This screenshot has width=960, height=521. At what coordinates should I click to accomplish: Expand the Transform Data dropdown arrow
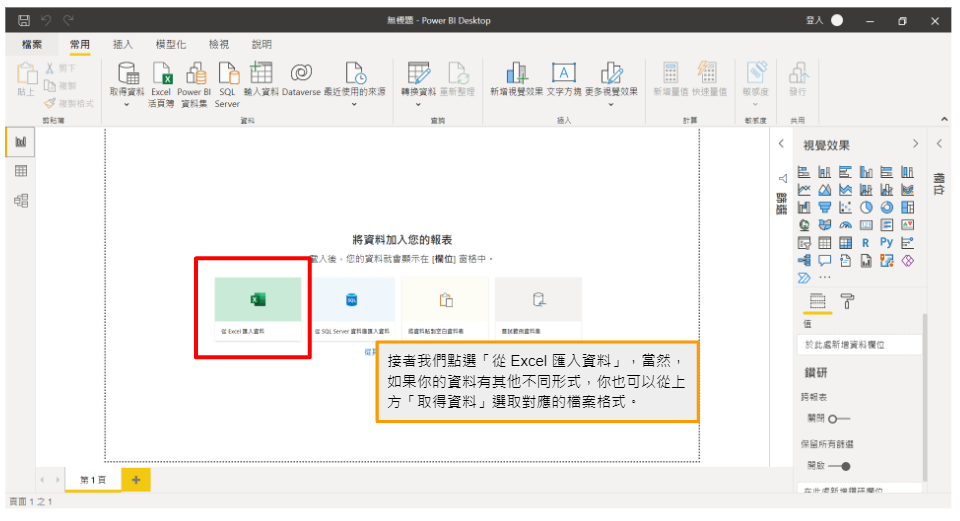tap(419, 105)
